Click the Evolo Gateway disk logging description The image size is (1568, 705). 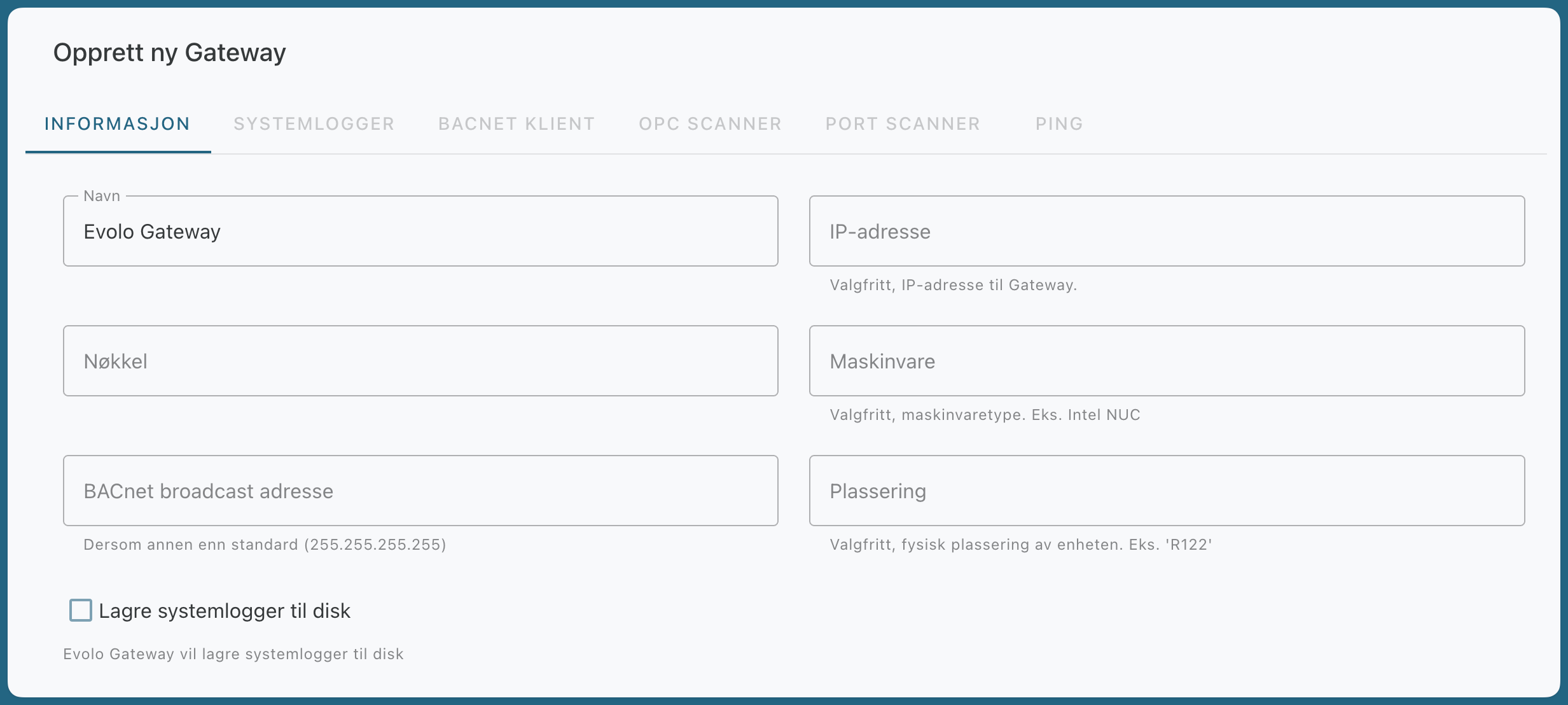click(233, 654)
